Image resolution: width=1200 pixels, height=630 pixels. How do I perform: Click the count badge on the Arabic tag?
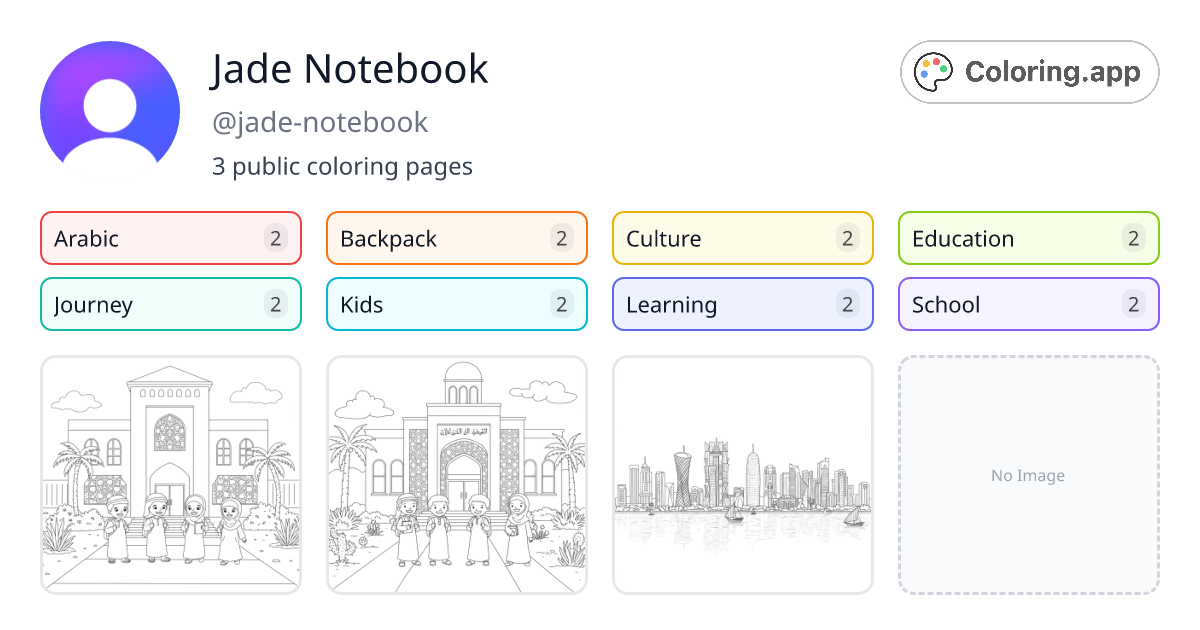(276, 238)
